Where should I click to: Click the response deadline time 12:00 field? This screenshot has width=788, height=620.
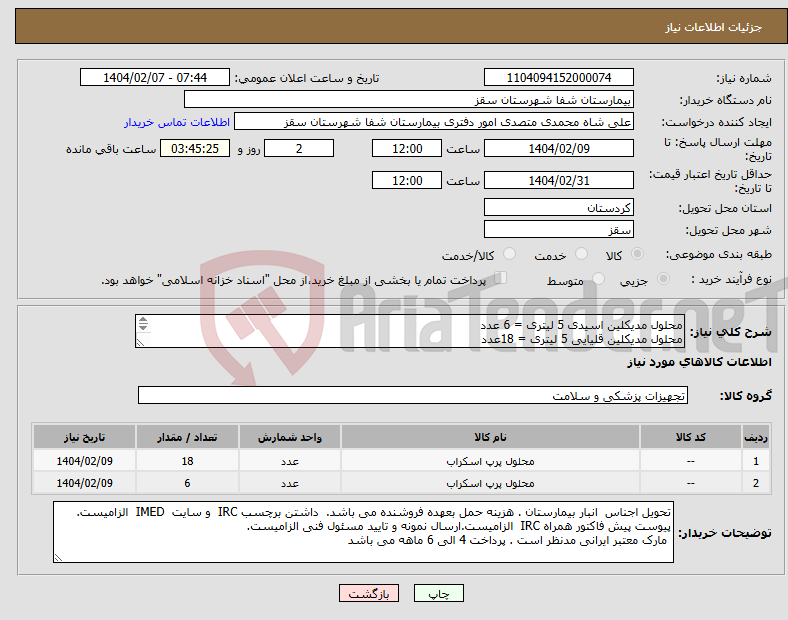(x=407, y=149)
